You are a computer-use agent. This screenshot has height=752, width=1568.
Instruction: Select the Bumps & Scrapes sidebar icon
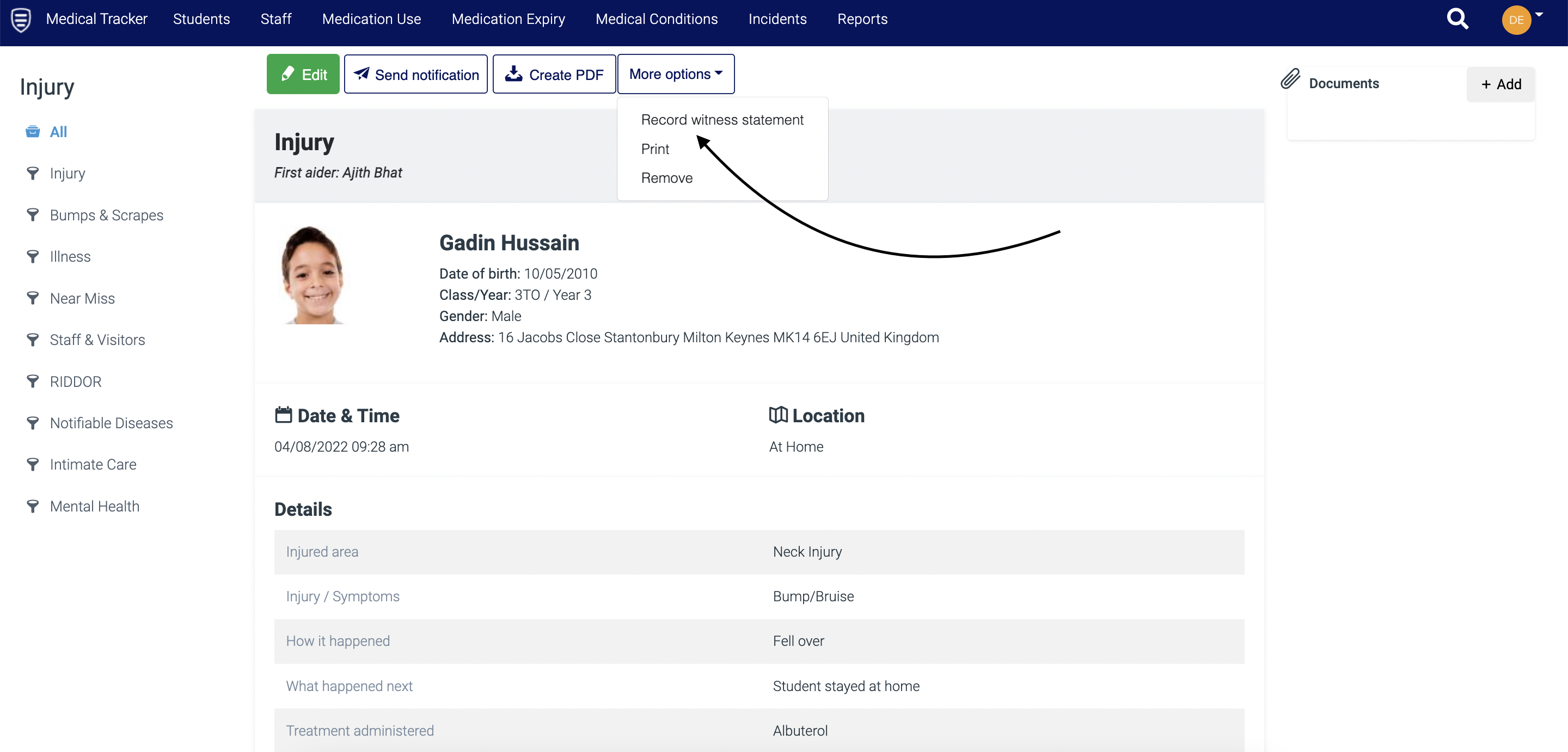[31, 214]
